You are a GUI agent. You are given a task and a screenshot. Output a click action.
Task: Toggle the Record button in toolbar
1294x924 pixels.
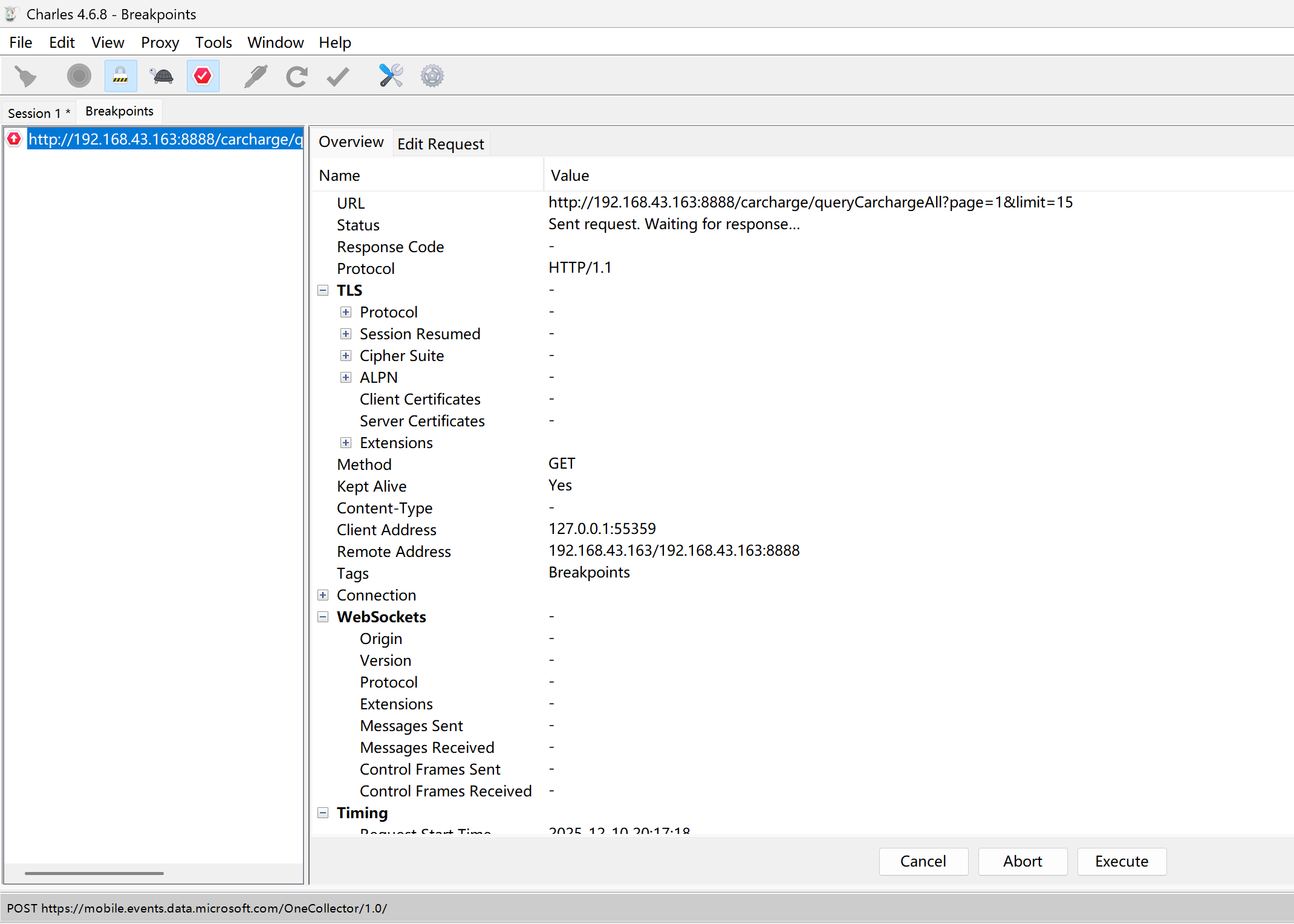(79, 76)
